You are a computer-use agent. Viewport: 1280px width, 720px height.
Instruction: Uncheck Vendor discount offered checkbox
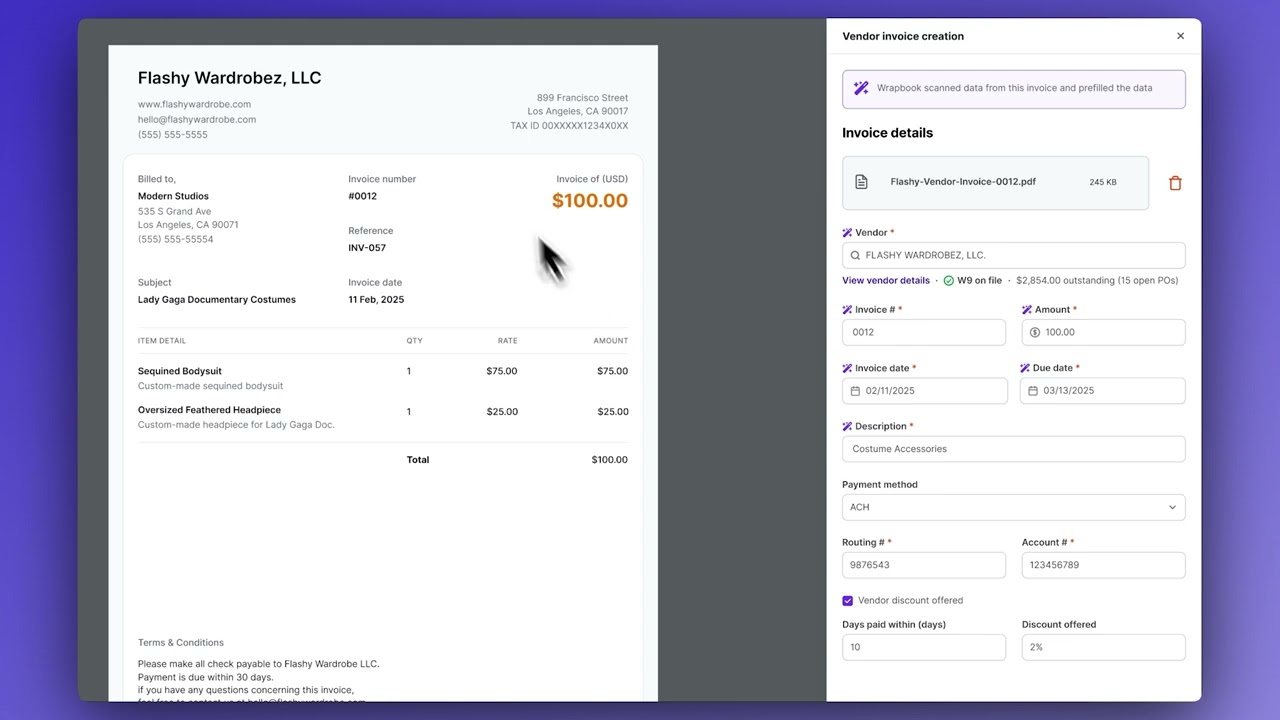847,601
